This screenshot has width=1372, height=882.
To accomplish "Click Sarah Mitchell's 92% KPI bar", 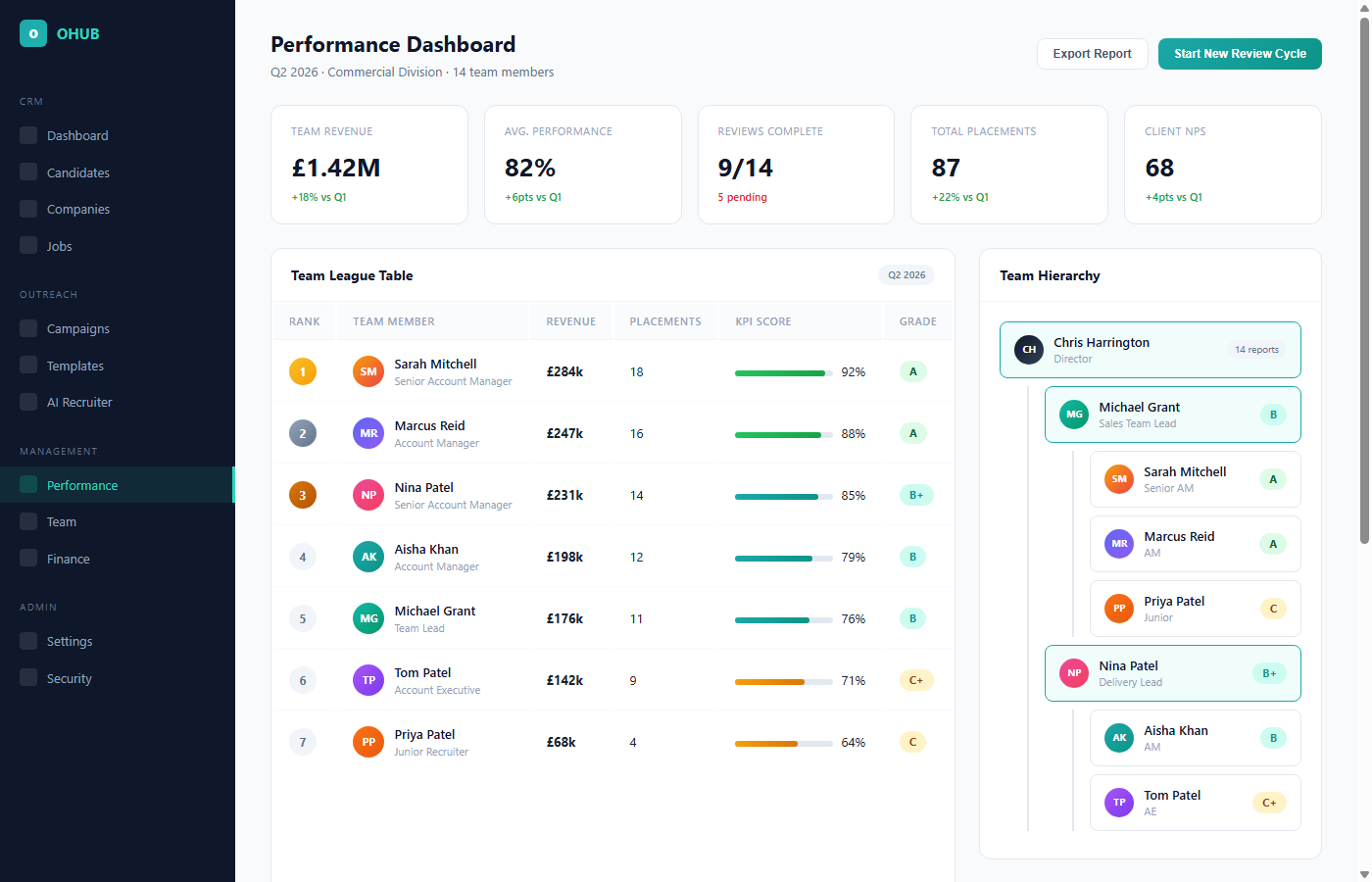I will [x=784, y=372].
